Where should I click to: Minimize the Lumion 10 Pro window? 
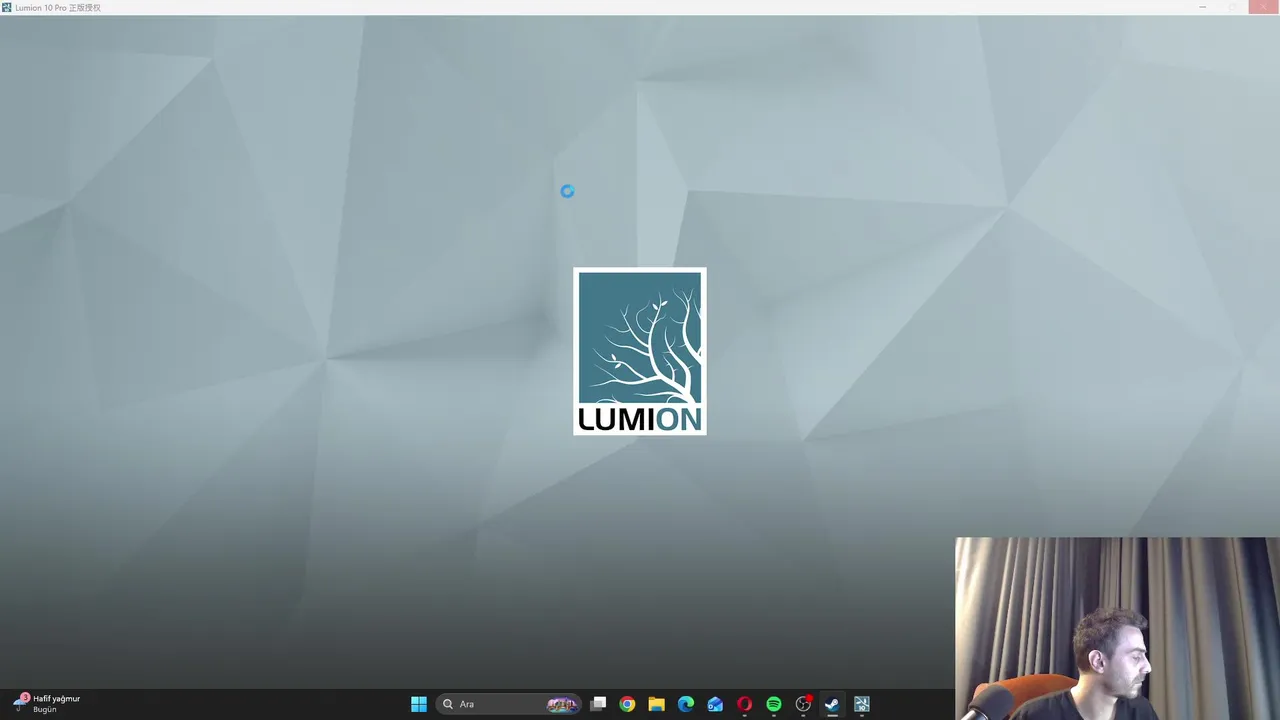(1203, 7)
